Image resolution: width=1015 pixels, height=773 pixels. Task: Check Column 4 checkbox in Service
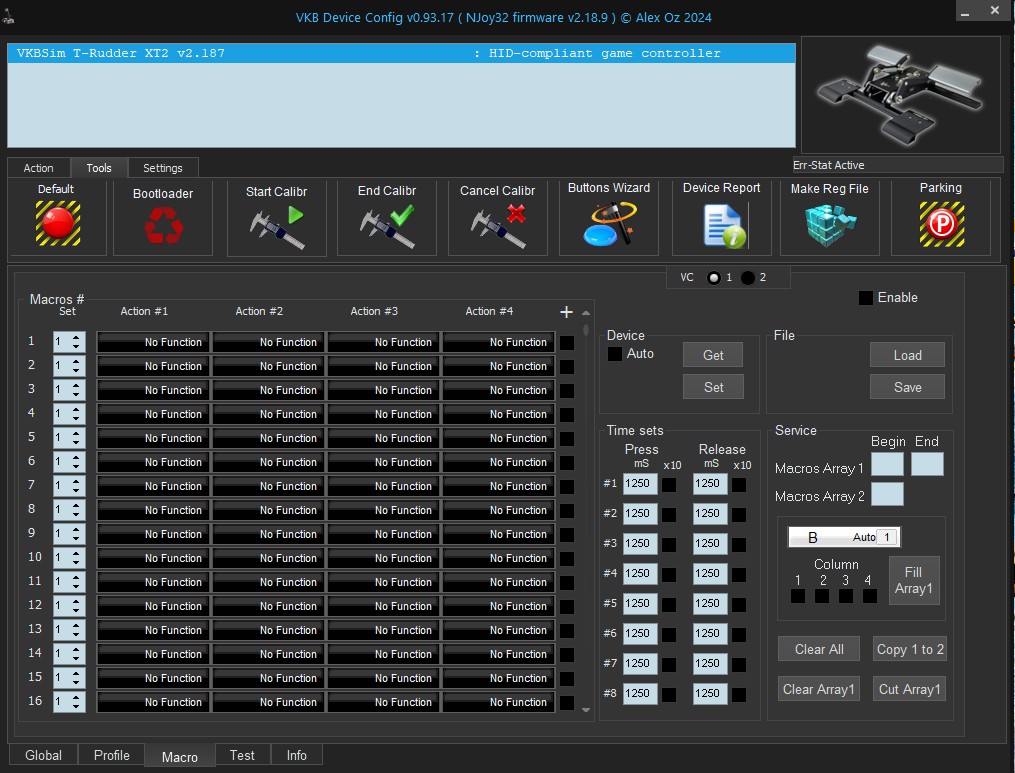(x=870, y=596)
